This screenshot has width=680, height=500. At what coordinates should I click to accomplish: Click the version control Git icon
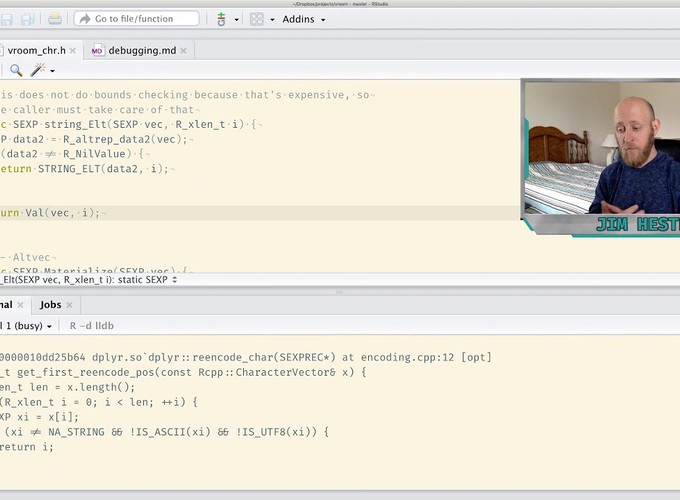[221, 19]
